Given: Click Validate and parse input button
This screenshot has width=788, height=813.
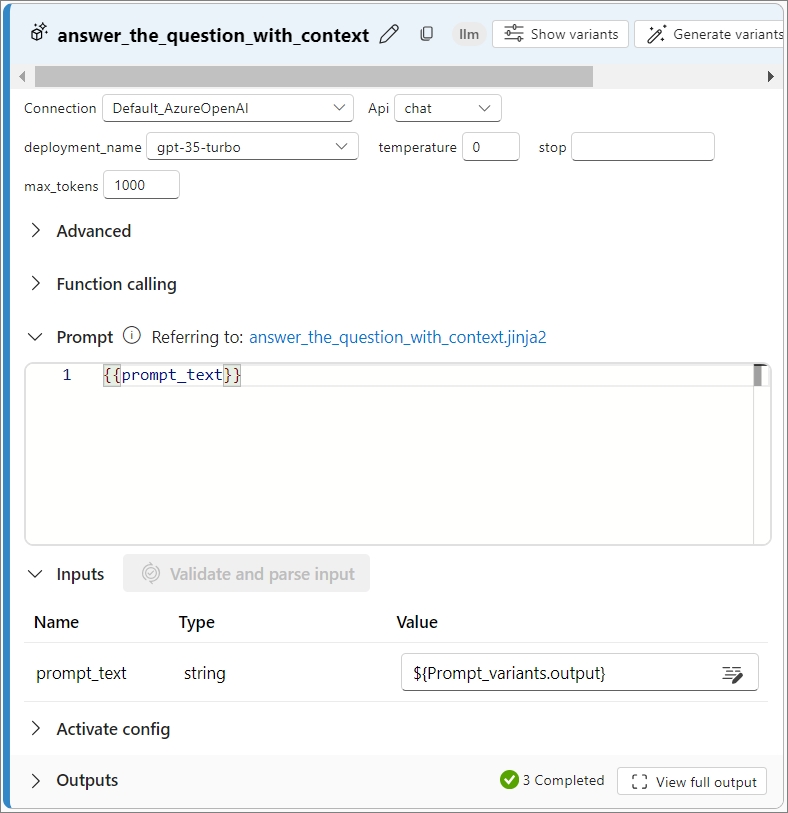Looking at the screenshot, I should [246, 573].
